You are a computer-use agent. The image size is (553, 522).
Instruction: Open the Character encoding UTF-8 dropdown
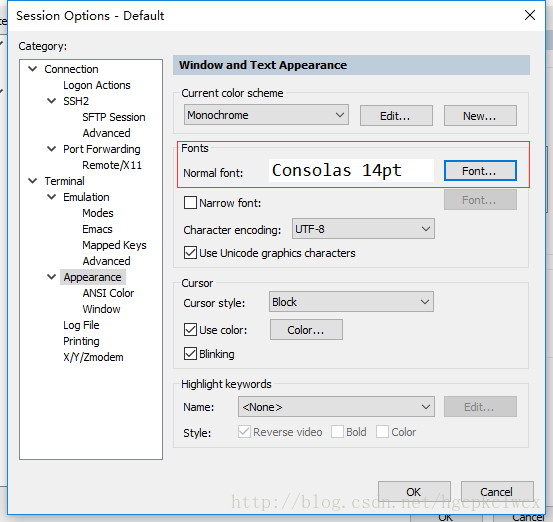click(363, 229)
